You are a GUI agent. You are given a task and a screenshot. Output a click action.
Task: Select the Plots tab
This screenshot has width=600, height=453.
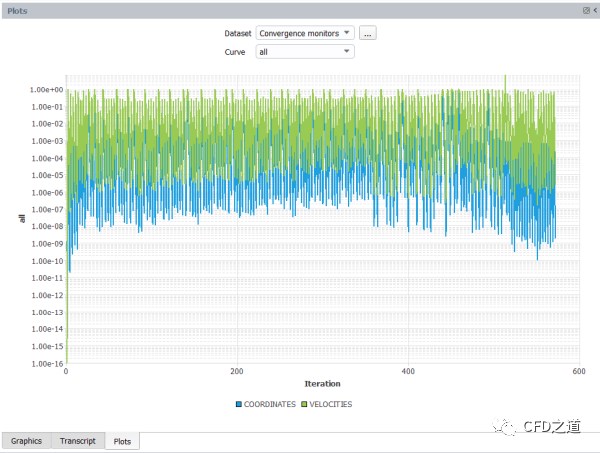coord(121,441)
